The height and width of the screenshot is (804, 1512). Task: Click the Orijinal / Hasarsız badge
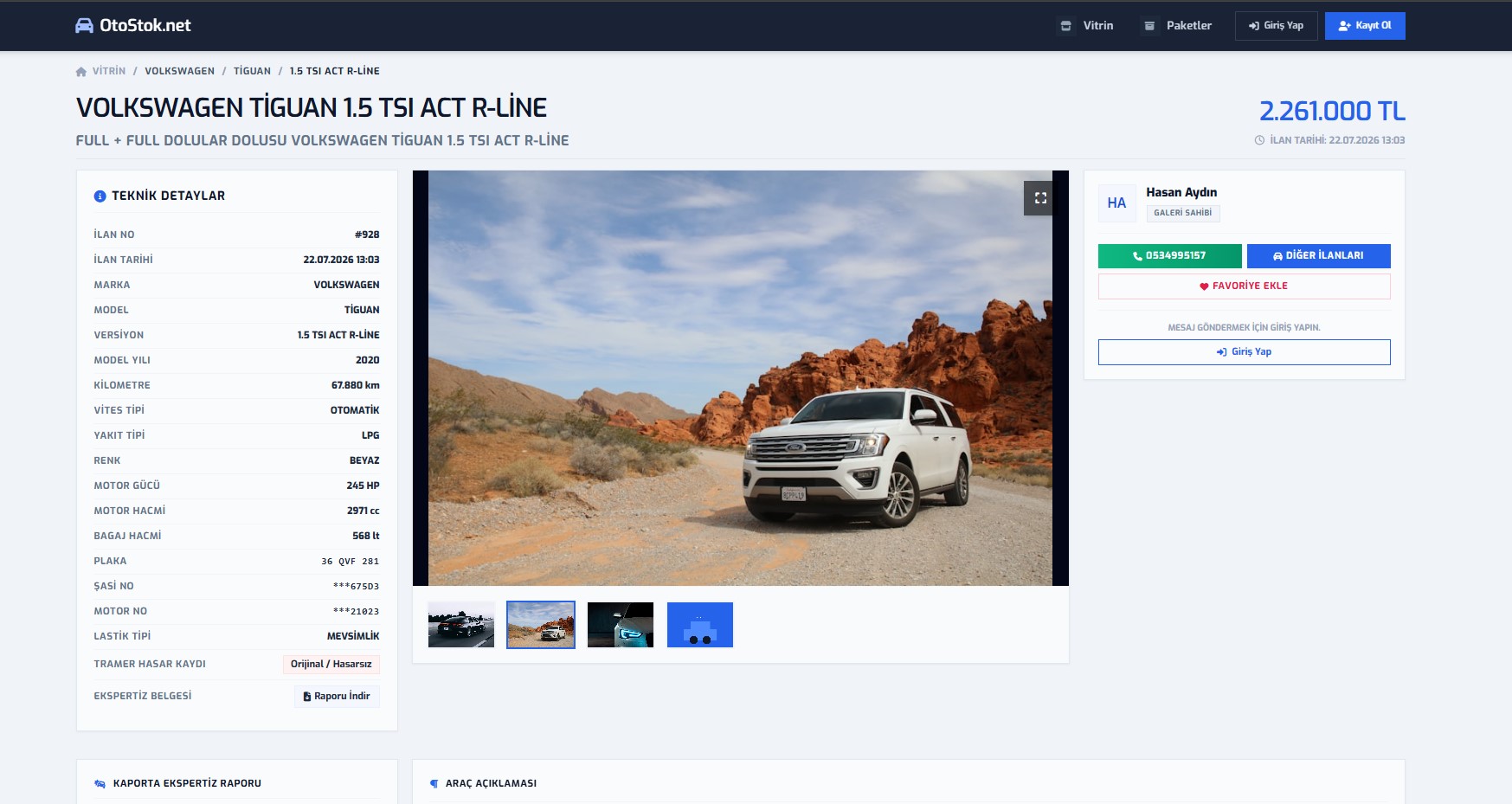click(331, 665)
